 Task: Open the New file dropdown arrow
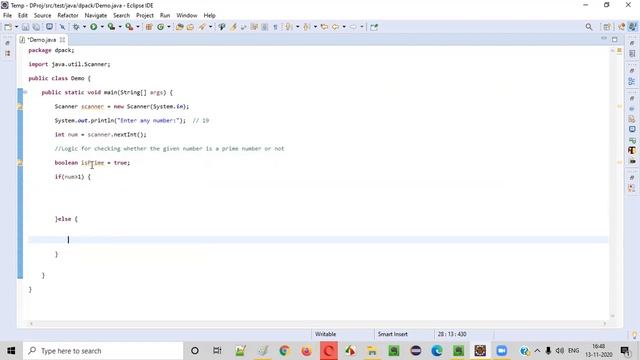click(x=16, y=27)
